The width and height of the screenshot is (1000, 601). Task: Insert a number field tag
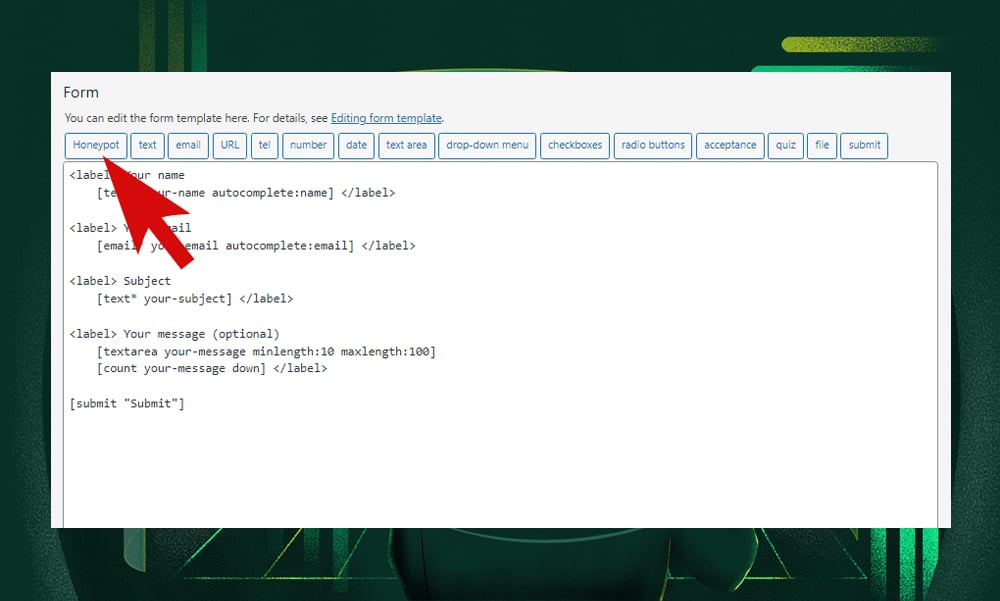pyautogui.click(x=307, y=145)
